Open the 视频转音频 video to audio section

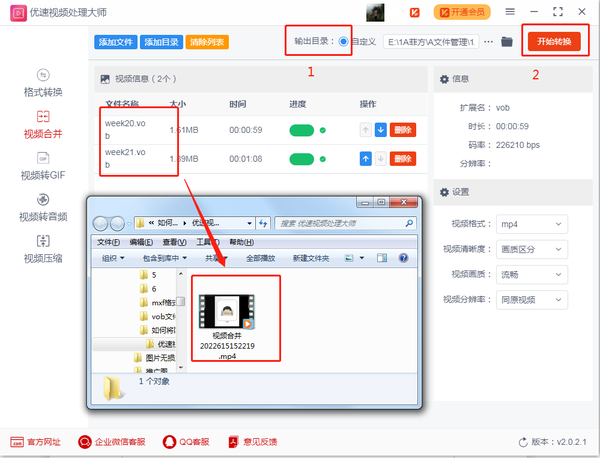pos(43,208)
